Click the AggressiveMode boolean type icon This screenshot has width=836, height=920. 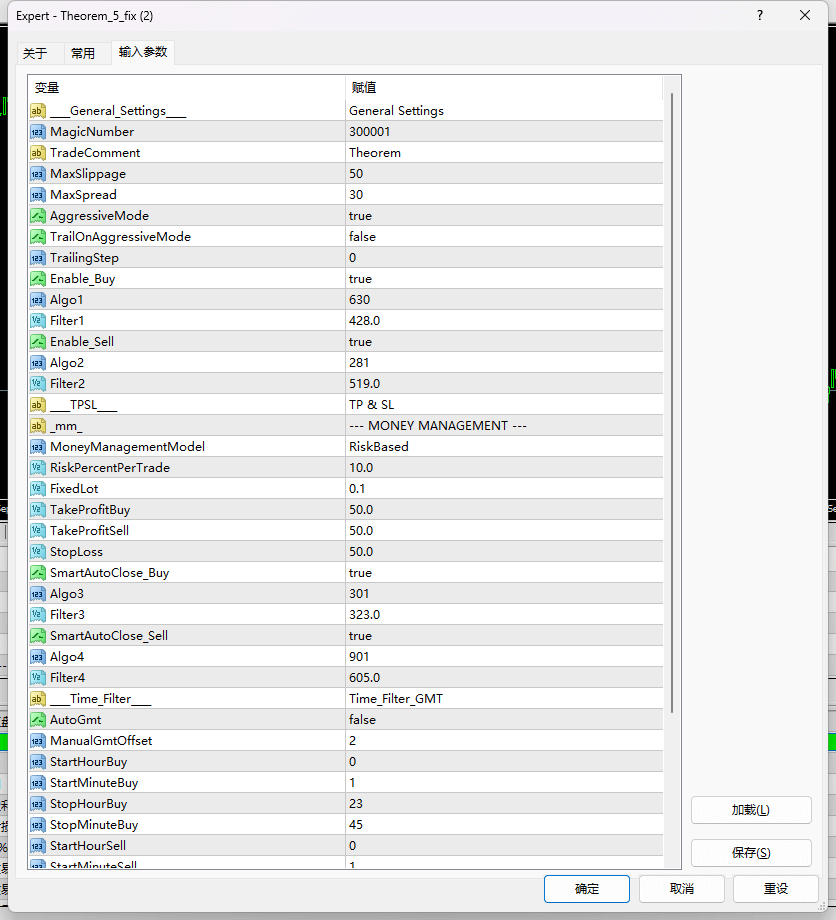(38, 216)
